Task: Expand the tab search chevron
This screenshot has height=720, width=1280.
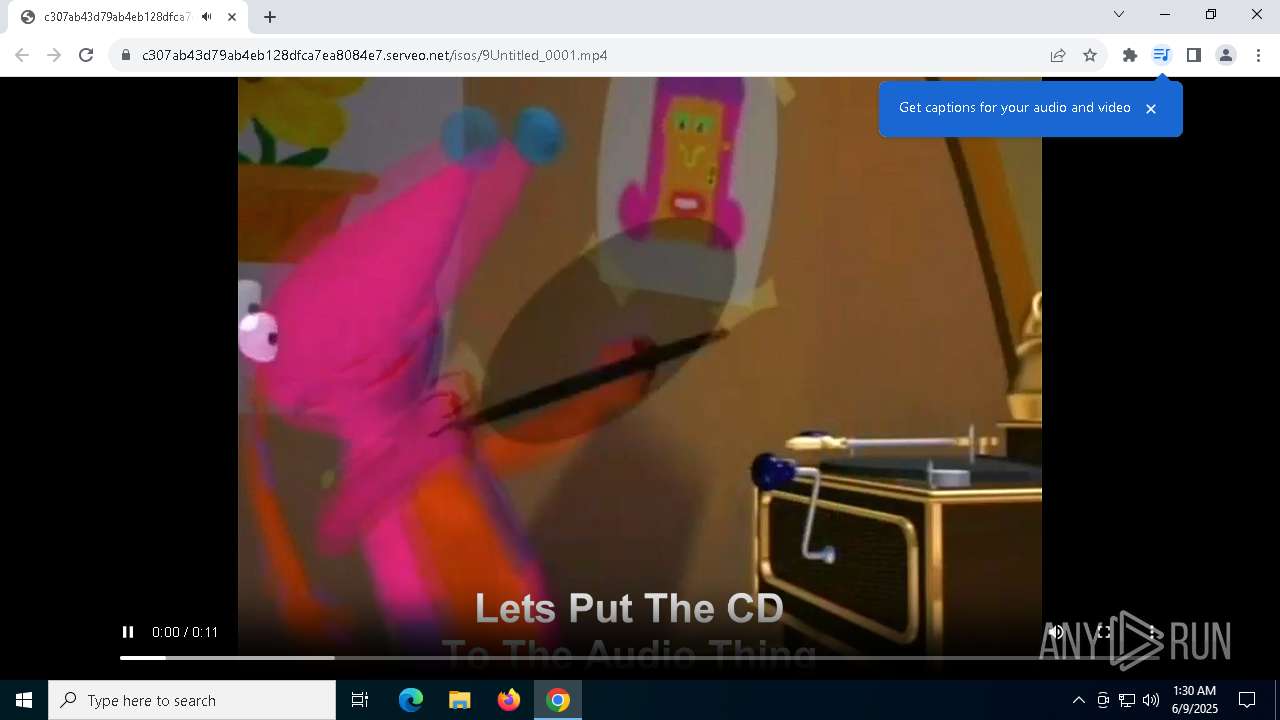Action: 1119,14
